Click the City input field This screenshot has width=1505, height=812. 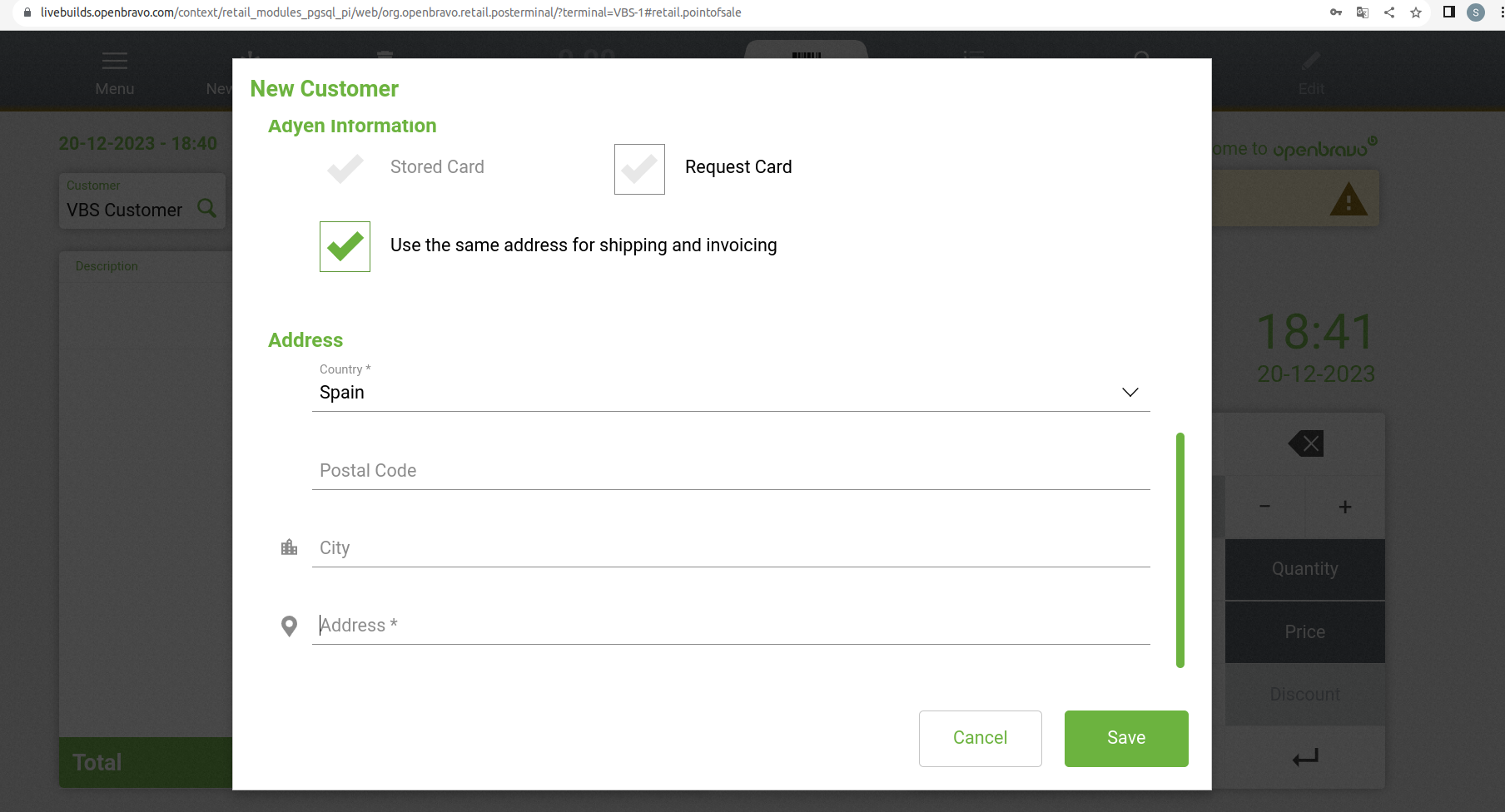pyautogui.click(x=731, y=548)
